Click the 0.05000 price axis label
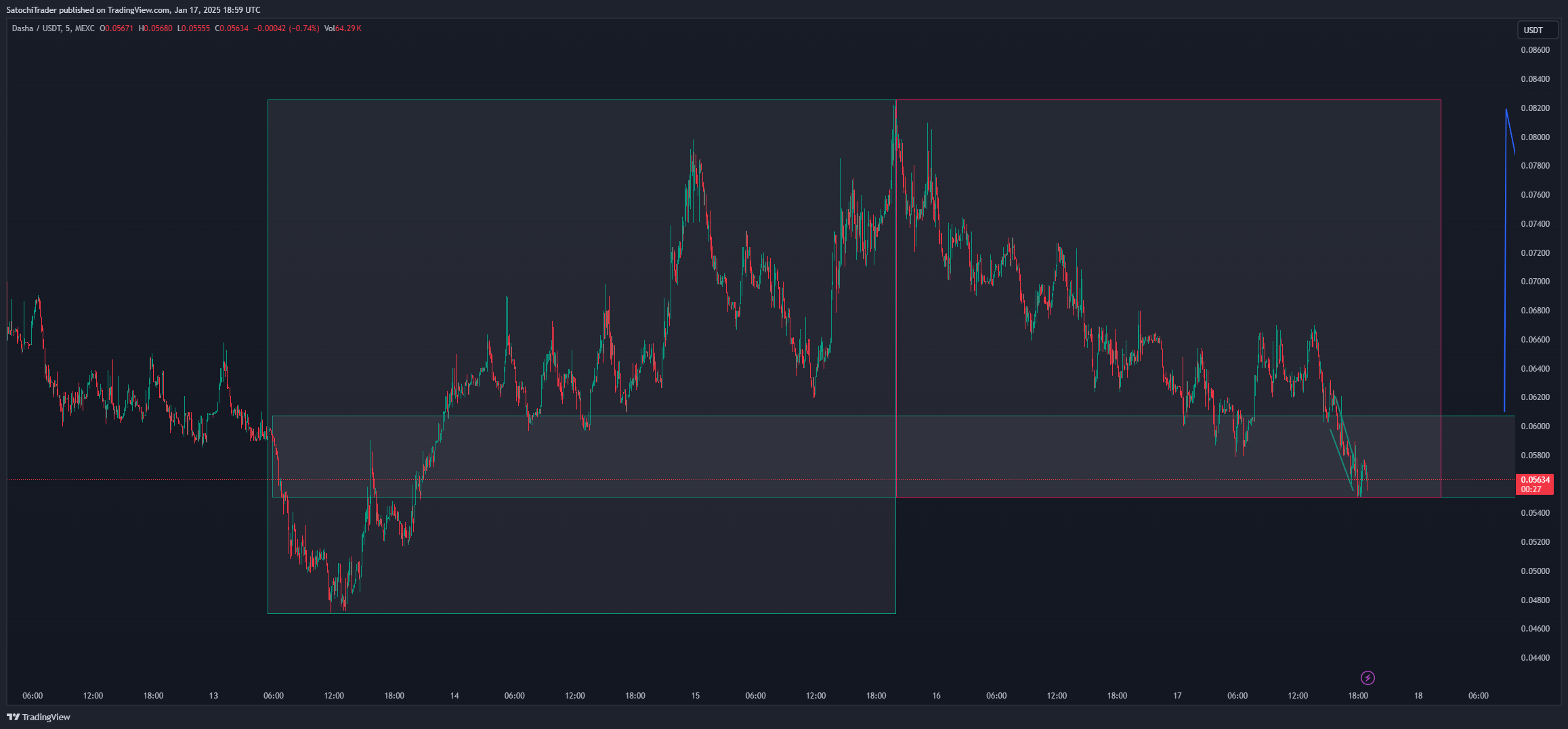This screenshot has height=729, width=1568. pos(1535,571)
